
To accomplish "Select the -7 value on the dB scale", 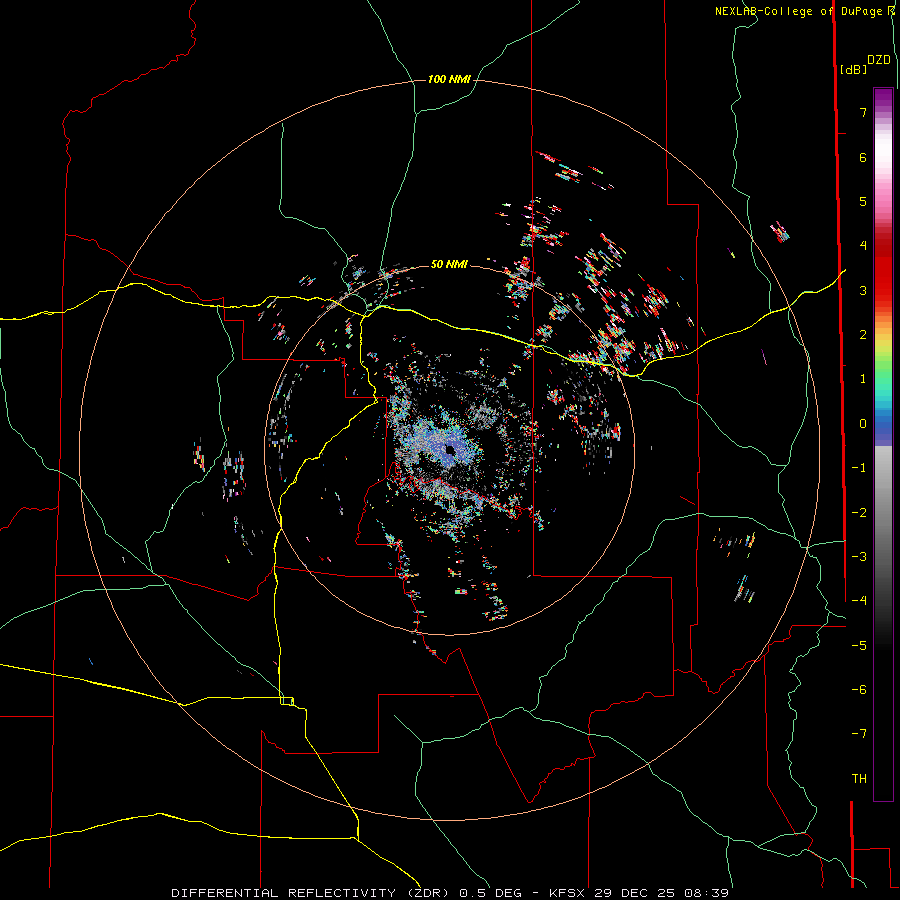I will click(x=859, y=734).
